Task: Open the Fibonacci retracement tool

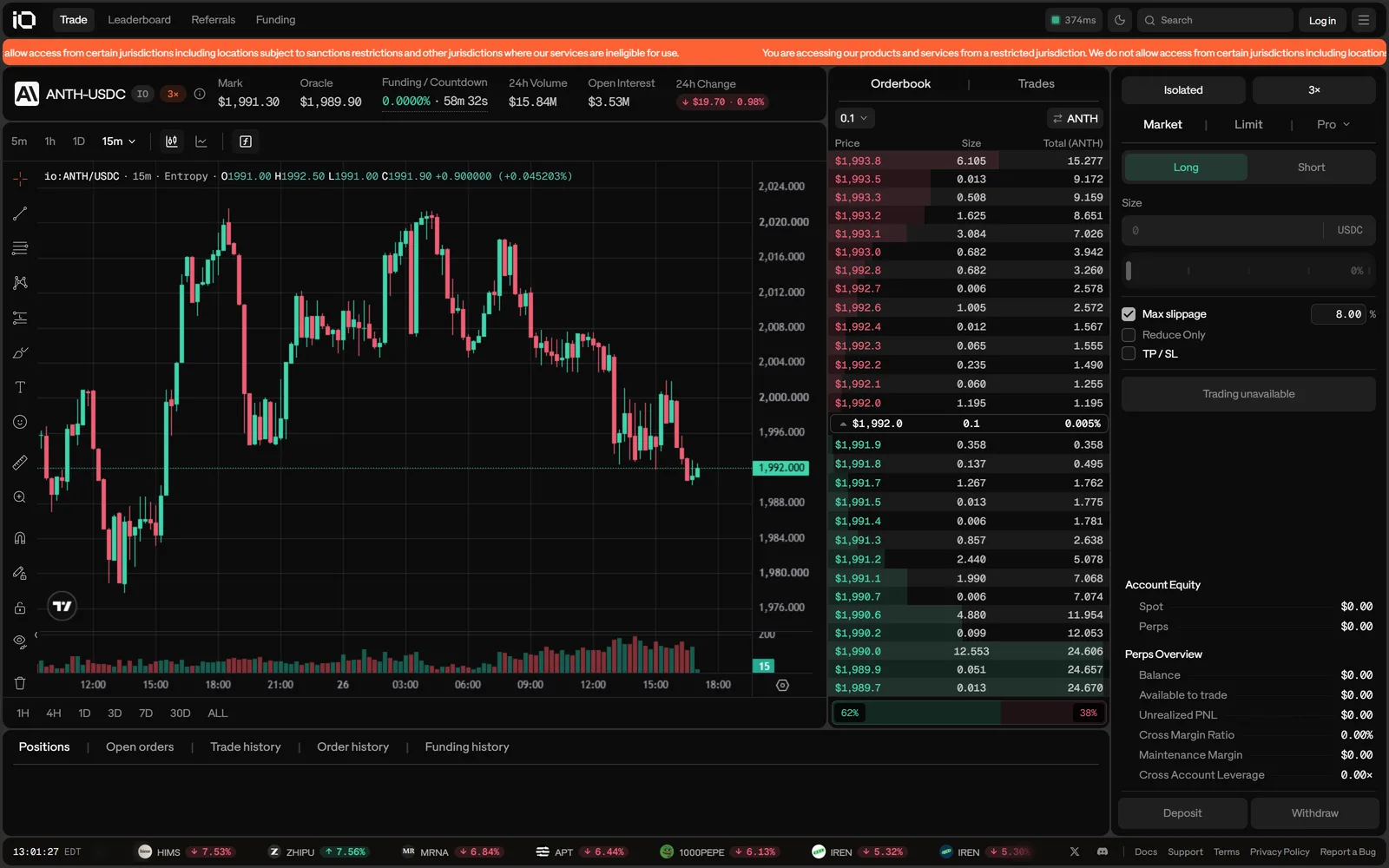Action: (20, 248)
